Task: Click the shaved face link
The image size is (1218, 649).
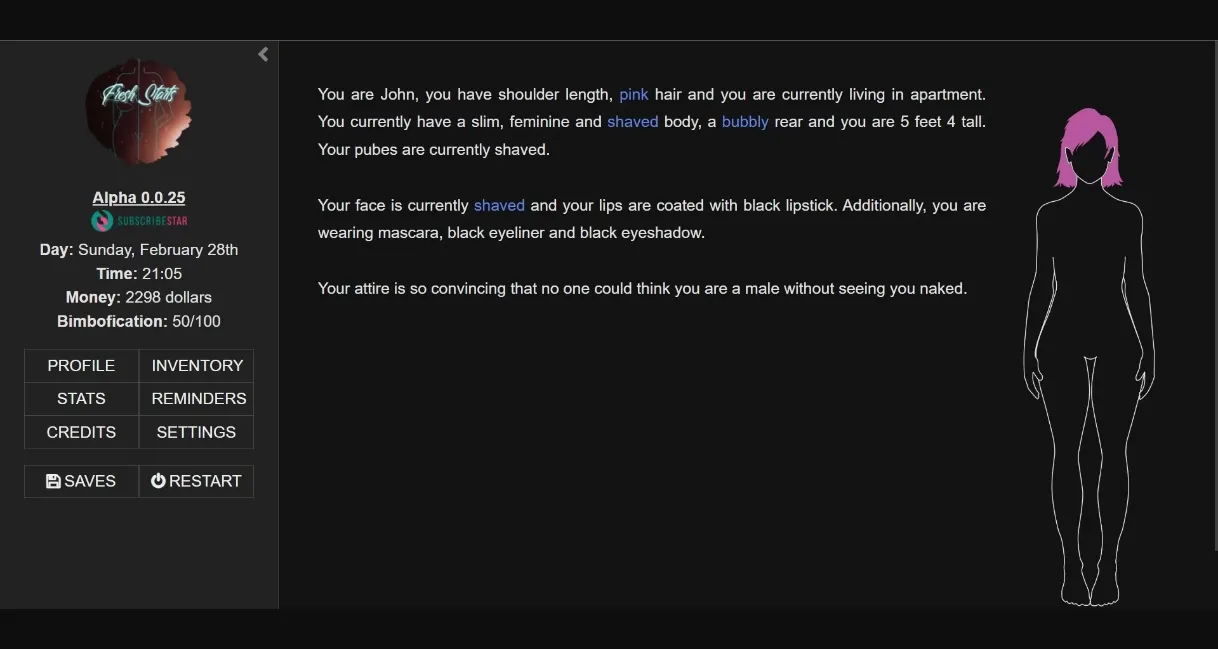Action: pyautogui.click(x=499, y=205)
